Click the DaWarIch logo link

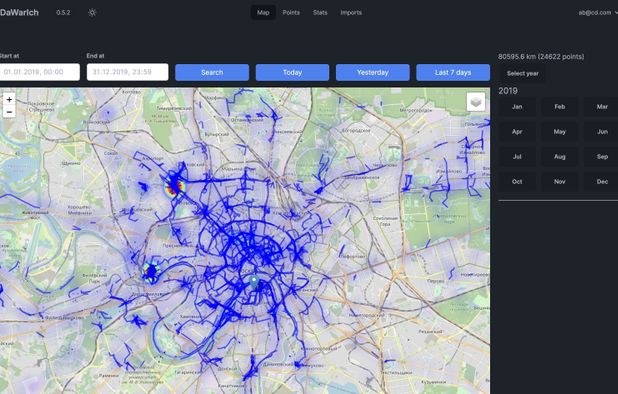(19, 13)
